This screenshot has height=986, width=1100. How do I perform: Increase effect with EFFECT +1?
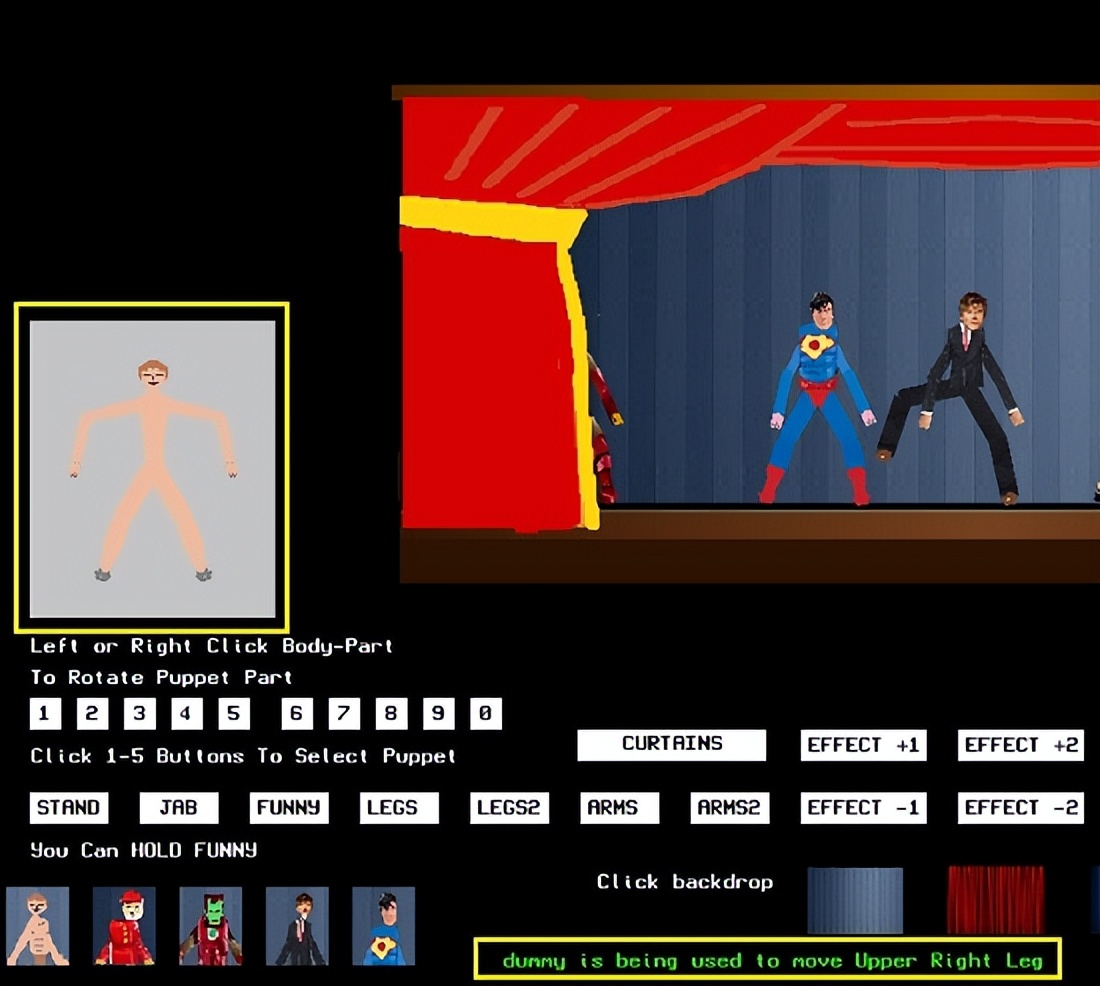click(x=863, y=746)
